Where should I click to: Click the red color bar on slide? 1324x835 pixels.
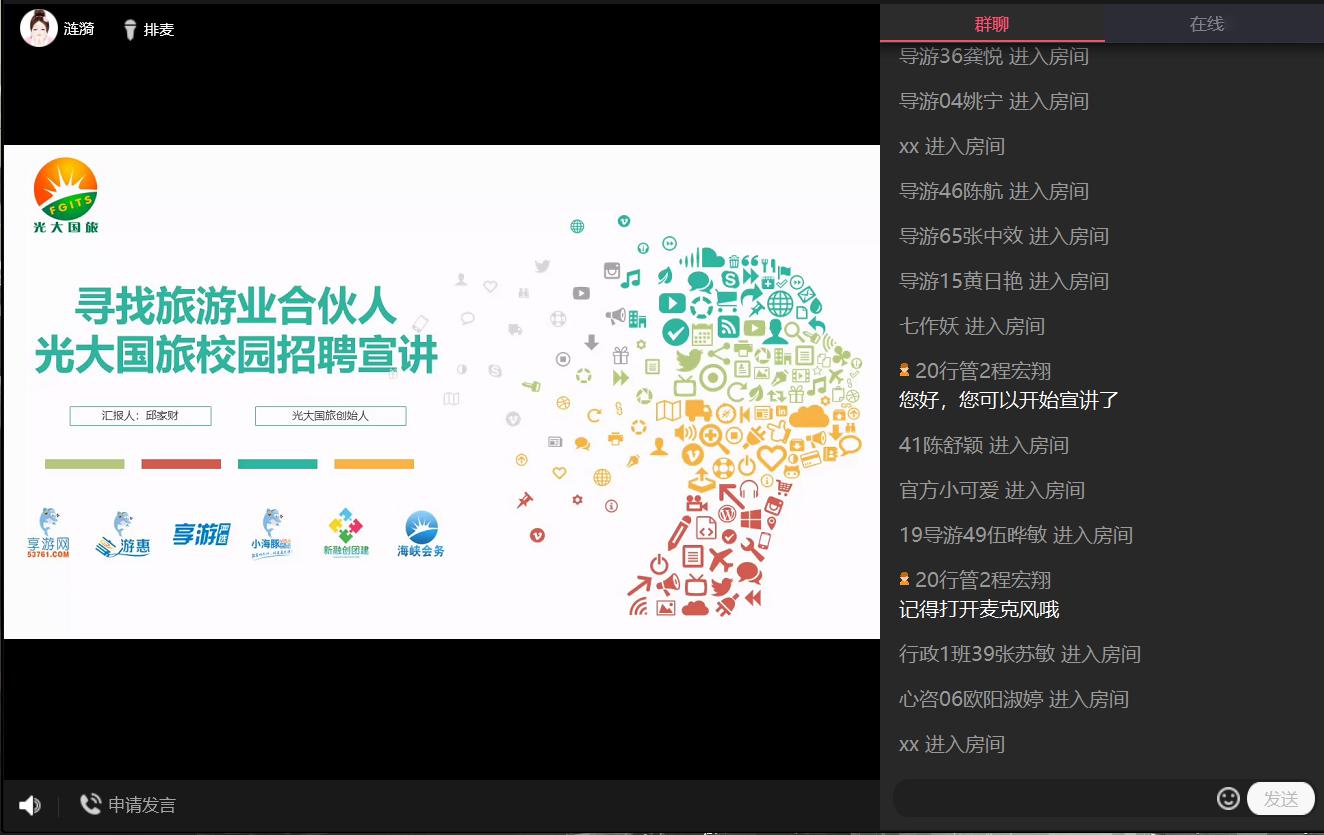pos(180,464)
